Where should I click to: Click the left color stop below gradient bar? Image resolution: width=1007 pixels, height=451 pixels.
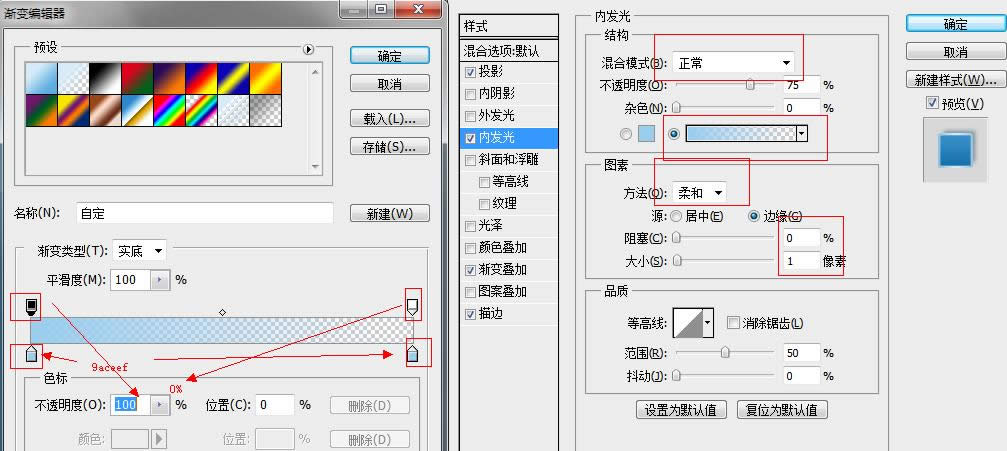(x=30, y=353)
